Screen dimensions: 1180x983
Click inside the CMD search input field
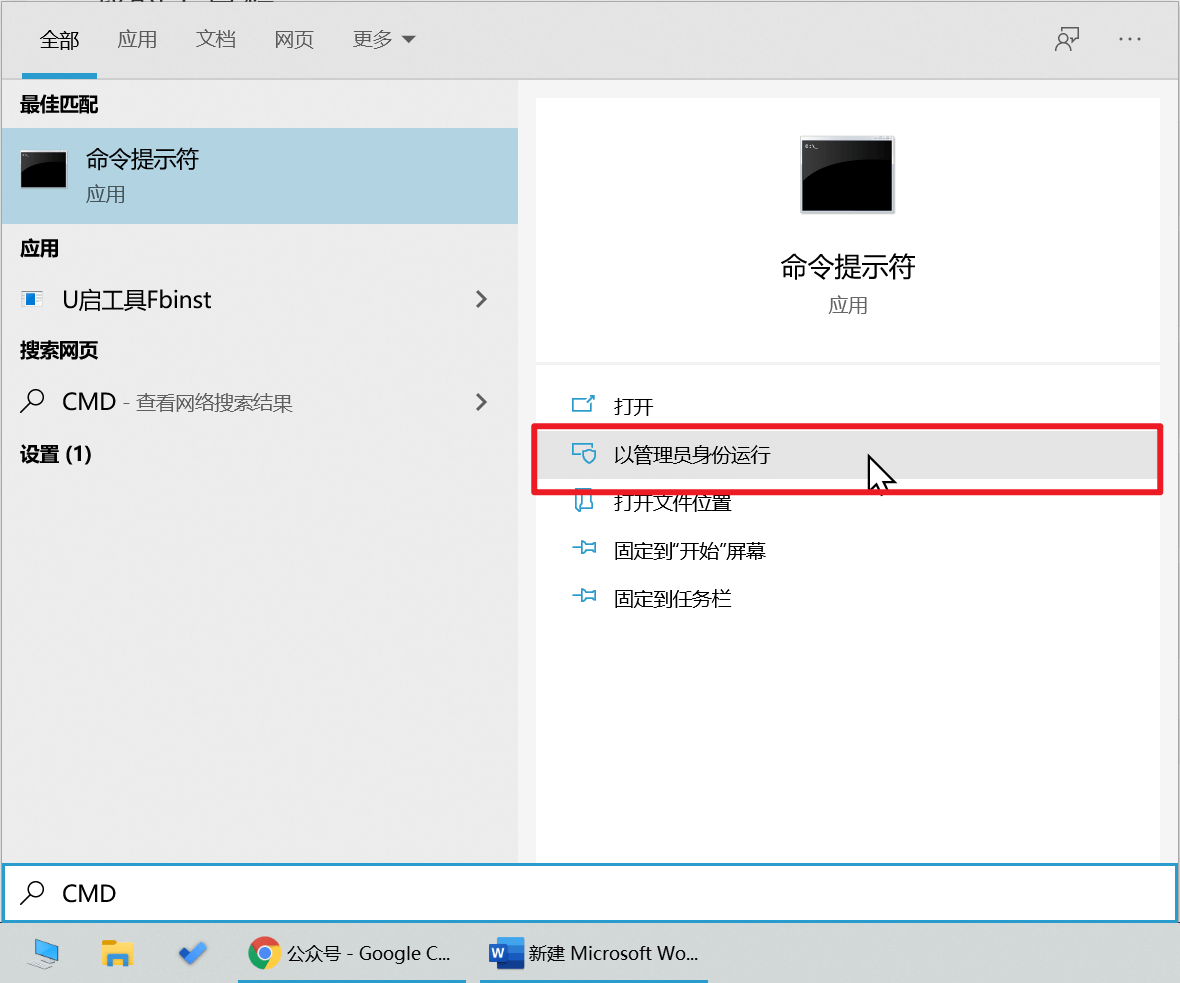pyautogui.click(x=300, y=893)
